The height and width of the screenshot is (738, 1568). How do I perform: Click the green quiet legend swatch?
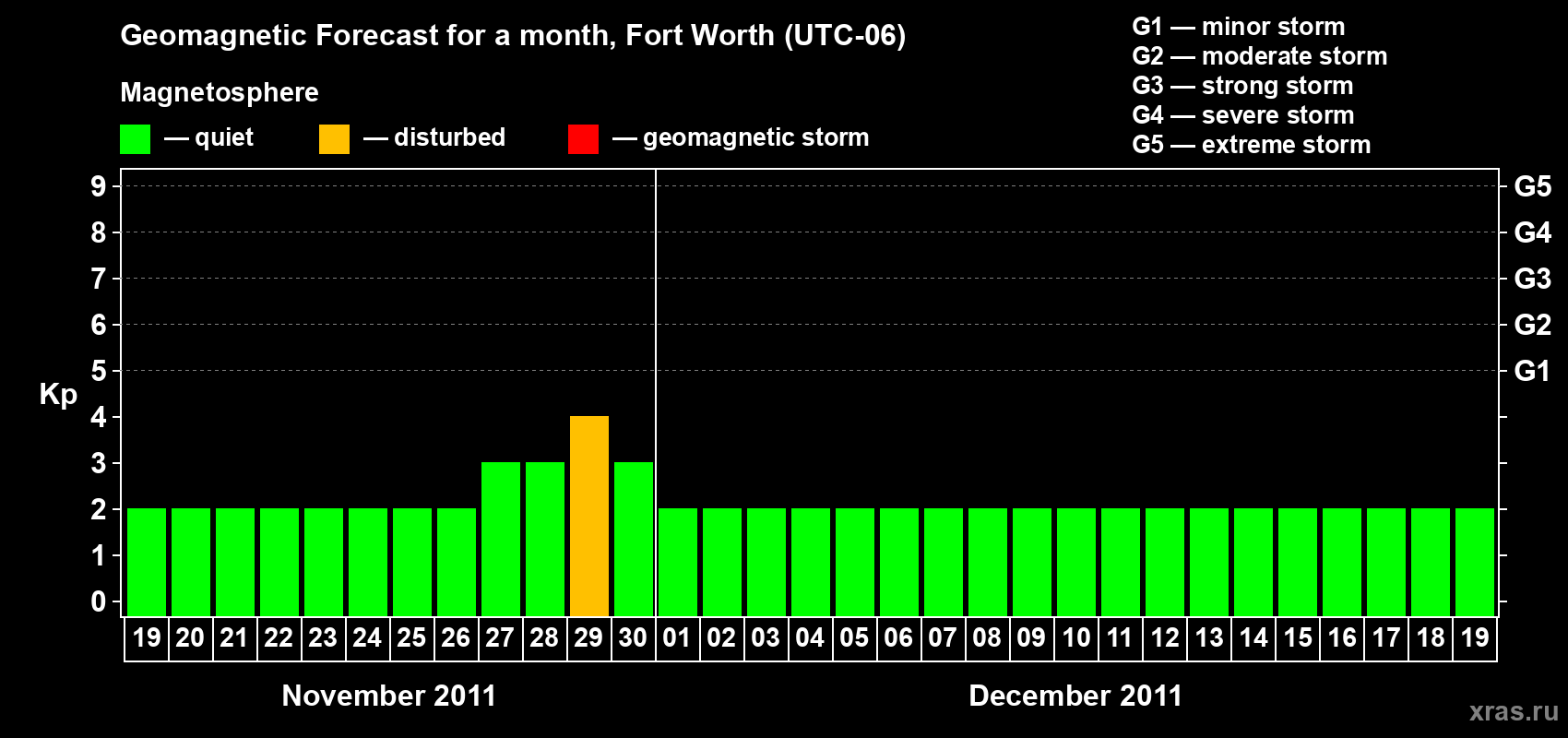click(135, 139)
